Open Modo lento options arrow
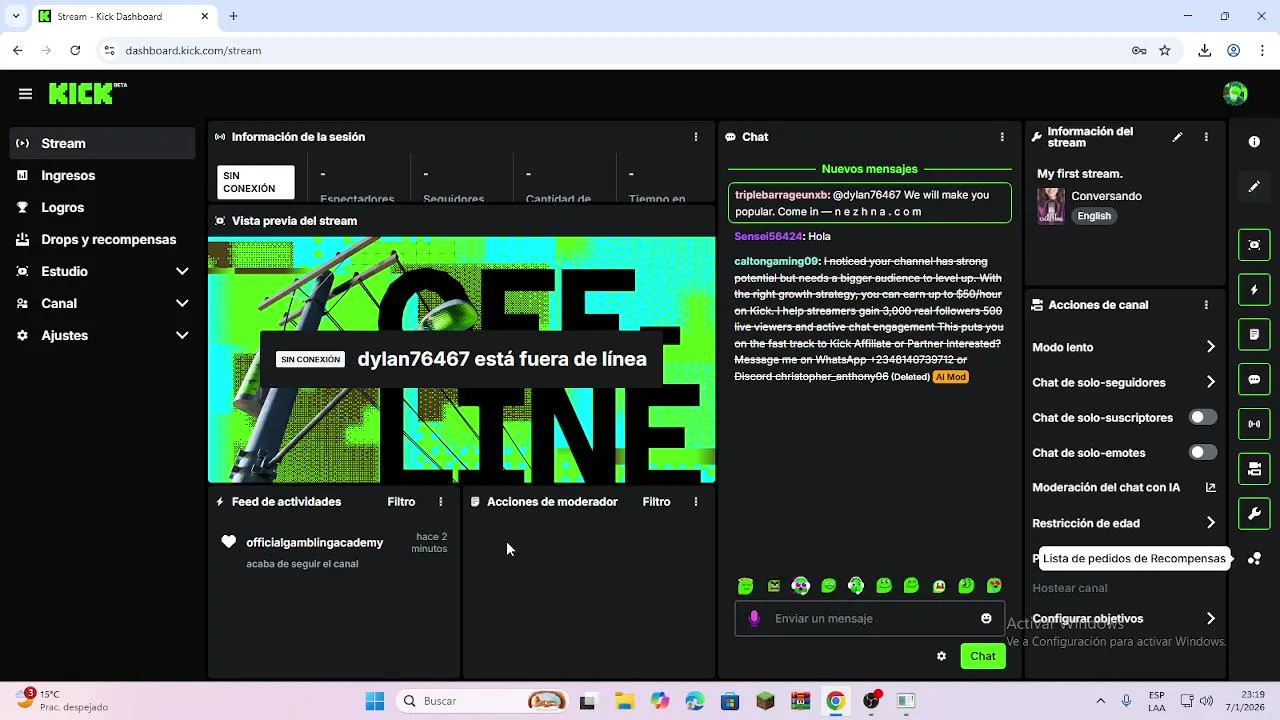This screenshot has width=1280, height=720. tap(1211, 347)
